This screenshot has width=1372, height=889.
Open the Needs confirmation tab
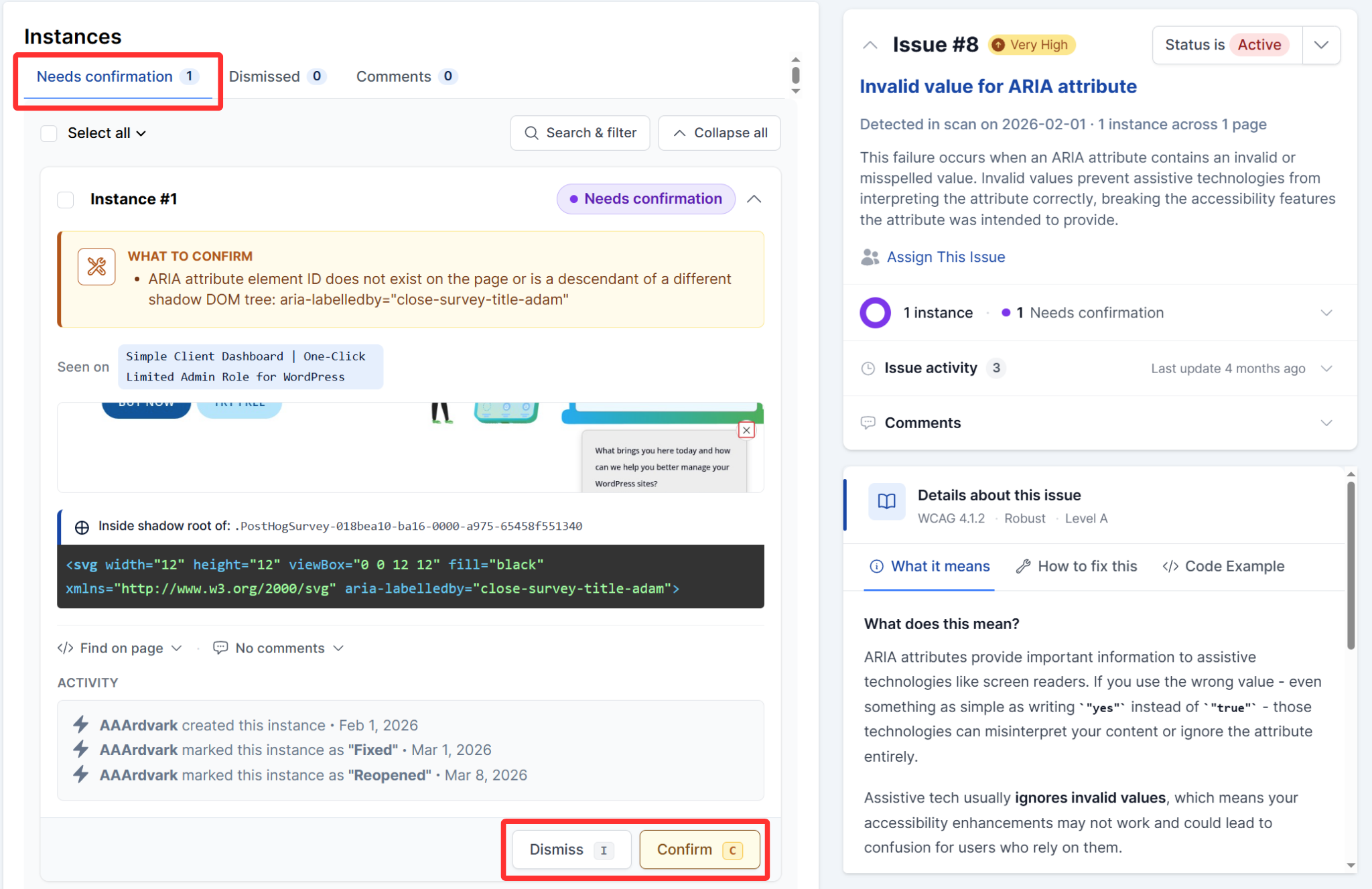tap(117, 76)
